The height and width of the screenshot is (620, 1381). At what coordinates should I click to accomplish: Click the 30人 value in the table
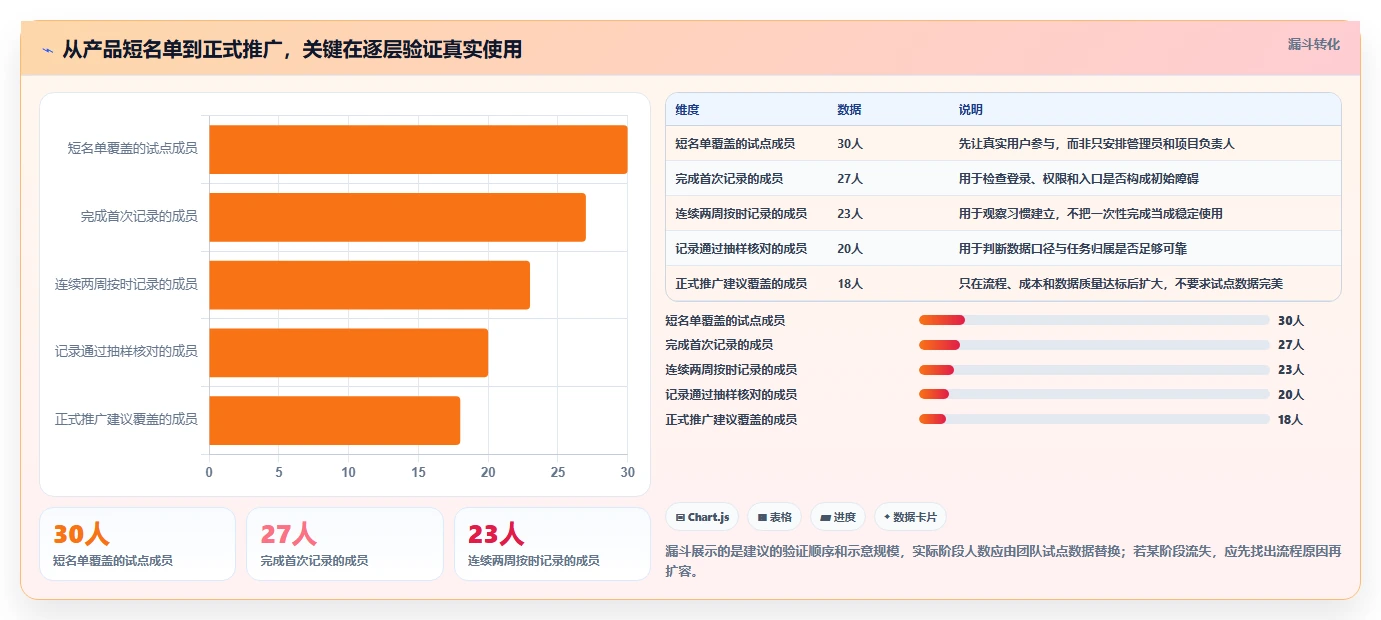850,144
